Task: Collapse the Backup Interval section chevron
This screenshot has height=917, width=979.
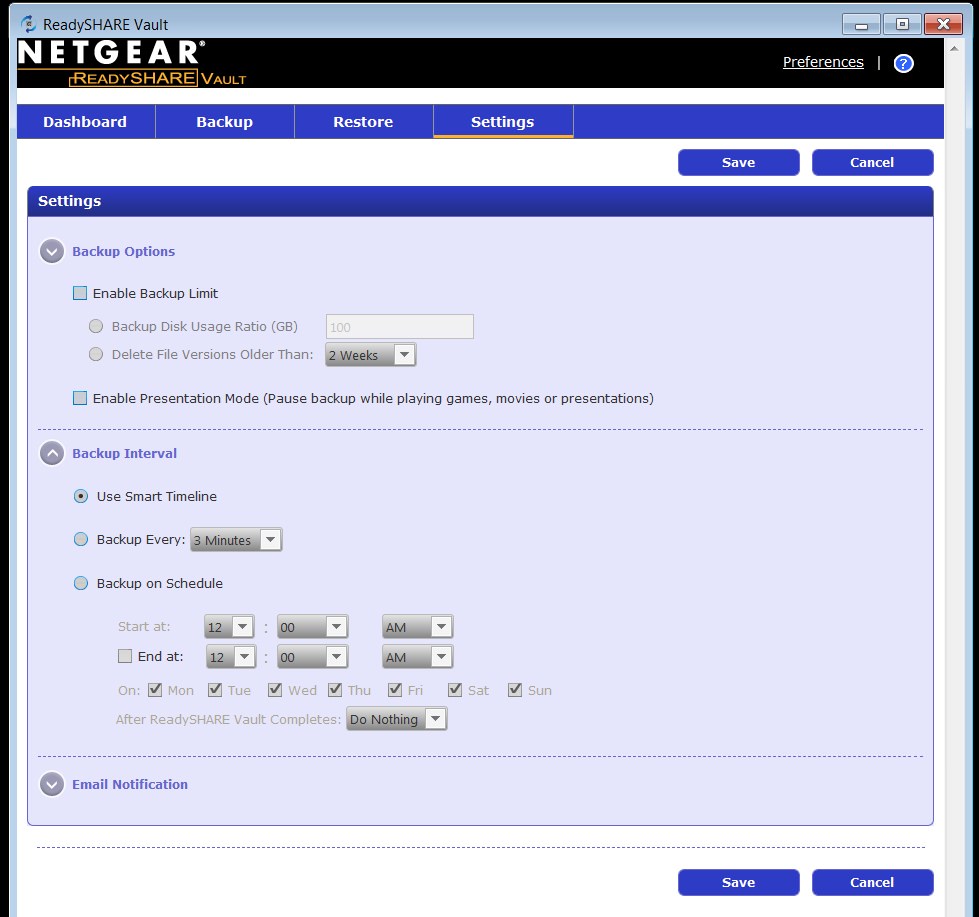Action: [x=52, y=453]
